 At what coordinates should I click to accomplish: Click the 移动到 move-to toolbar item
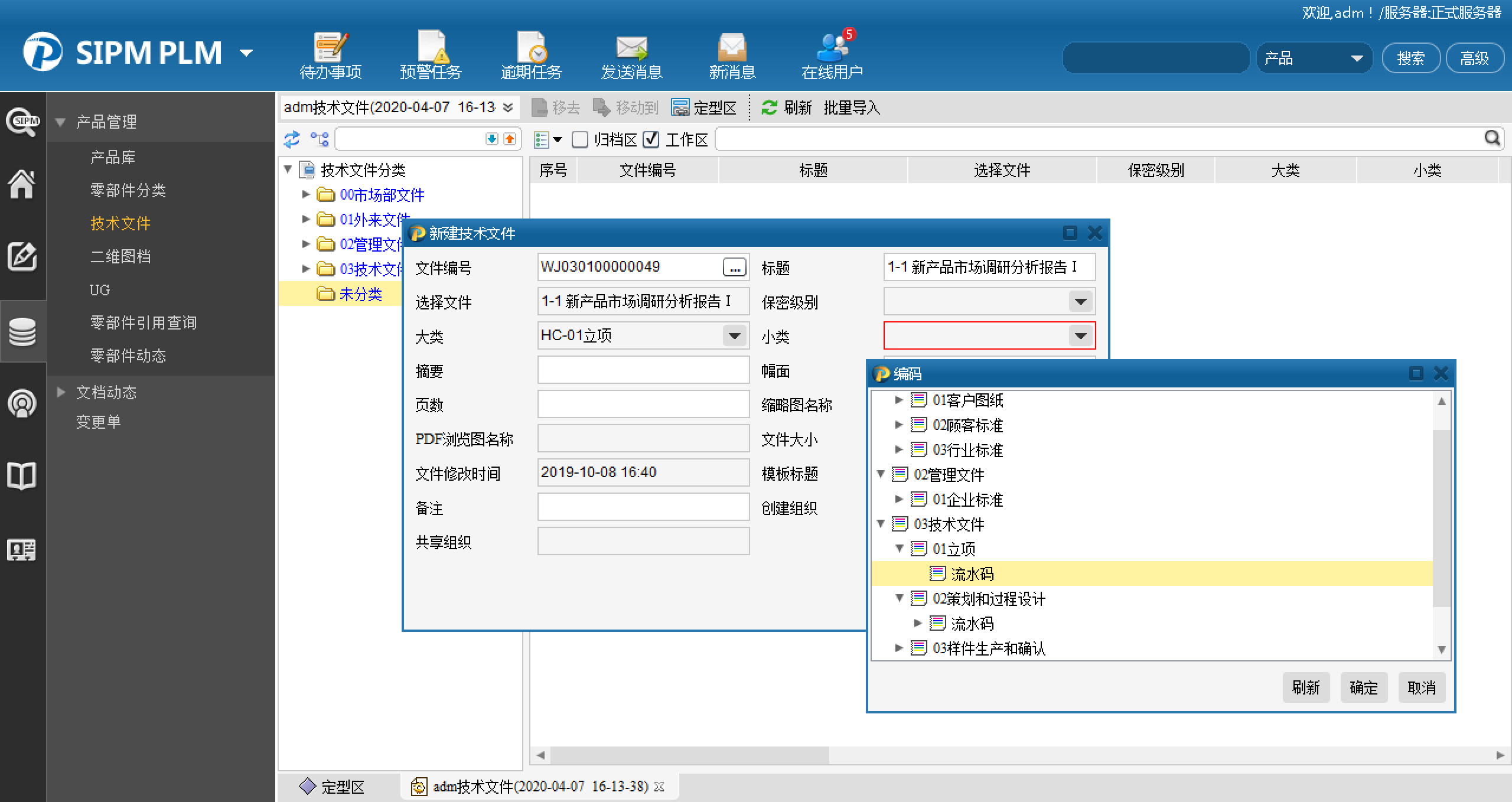[625, 107]
